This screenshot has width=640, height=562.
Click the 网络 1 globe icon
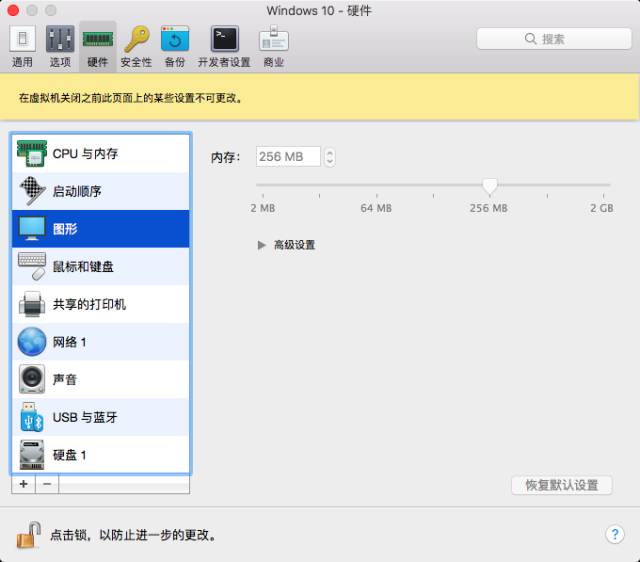tap(32, 342)
